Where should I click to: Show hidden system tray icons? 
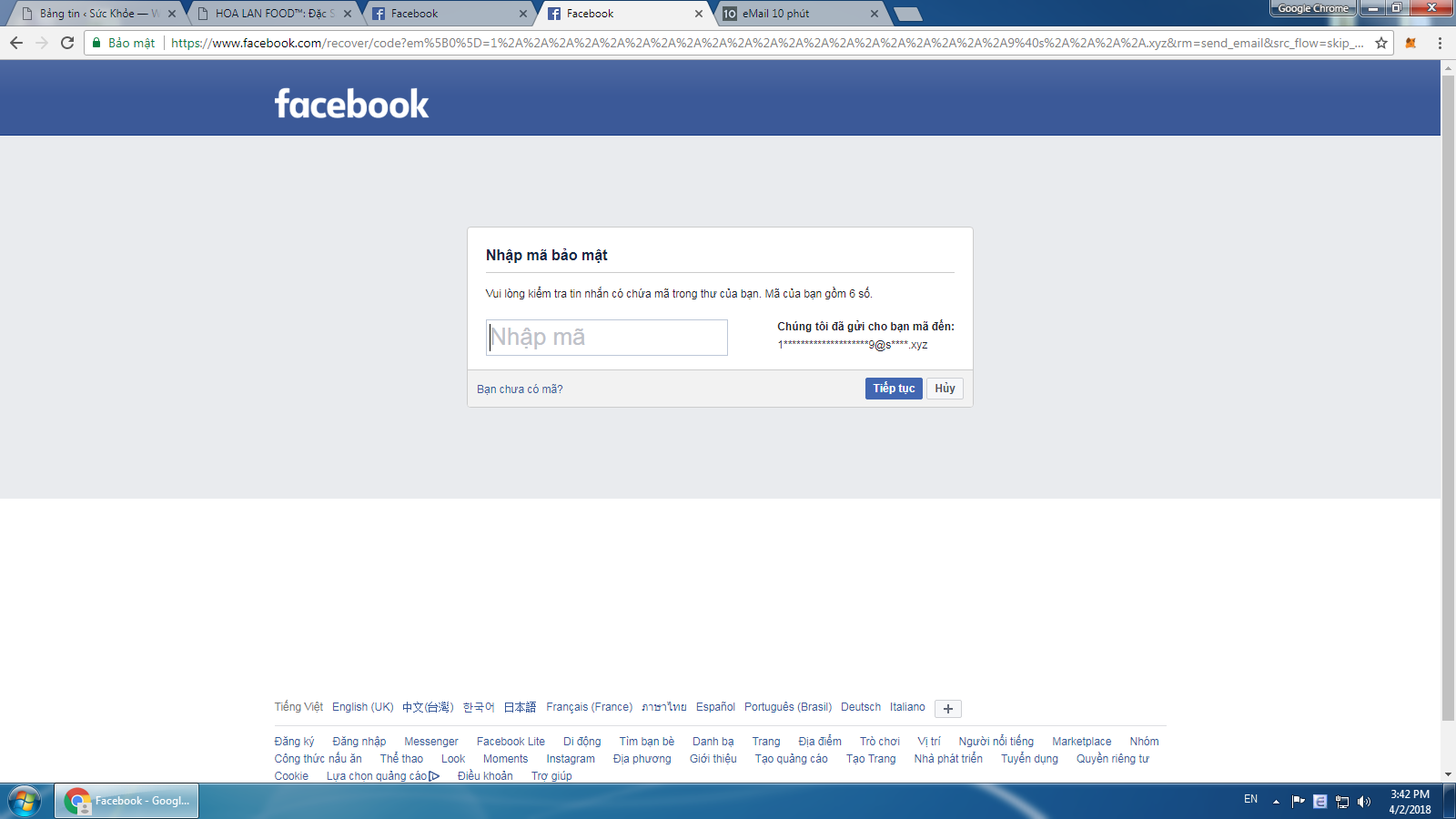click(1276, 801)
